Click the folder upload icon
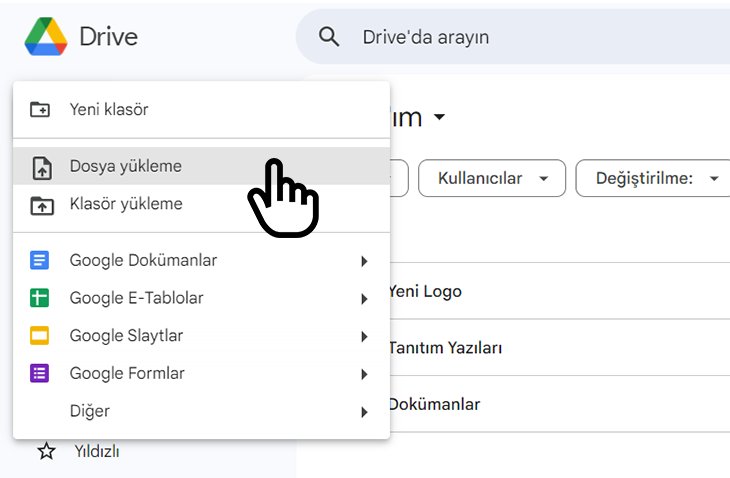Image resolution: width=730 pixels, height=478 pixels. [x=42, y=205]
